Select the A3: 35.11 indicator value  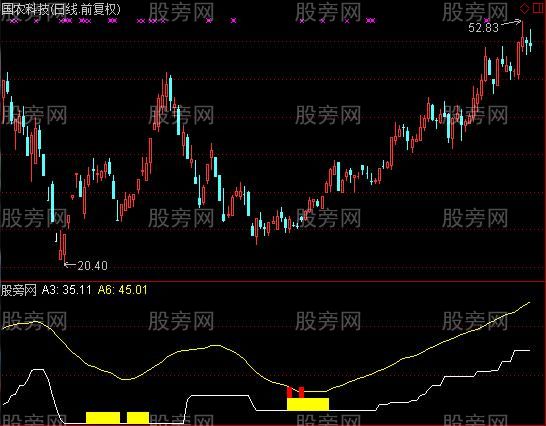tap(67, 290)
